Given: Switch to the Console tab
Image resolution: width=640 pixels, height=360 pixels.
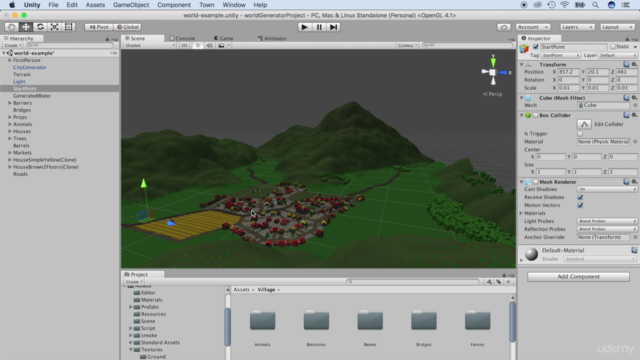Looking at the screenshot, I should (x=182, y=38).
